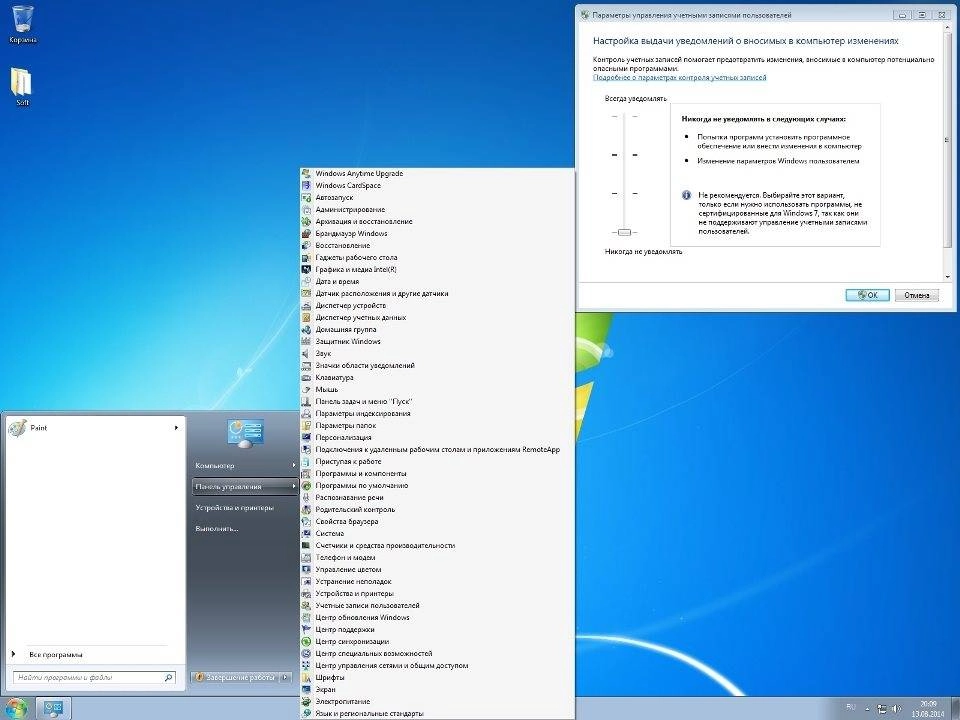Open Параметры индексирования entry
Image resolution: width=960 pixels, height=720 pixels.
click(363, 413)
